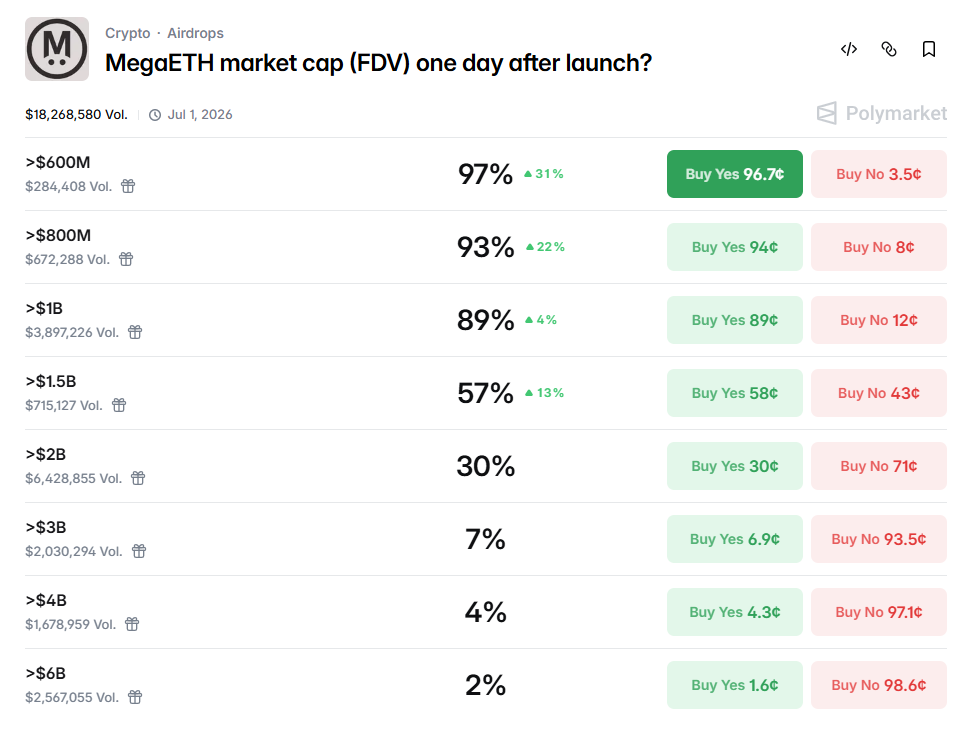This screenshot has width=974, height=734.
Task: Buy No at 98.6¢ for >$6B
Action: click(878, 685)
